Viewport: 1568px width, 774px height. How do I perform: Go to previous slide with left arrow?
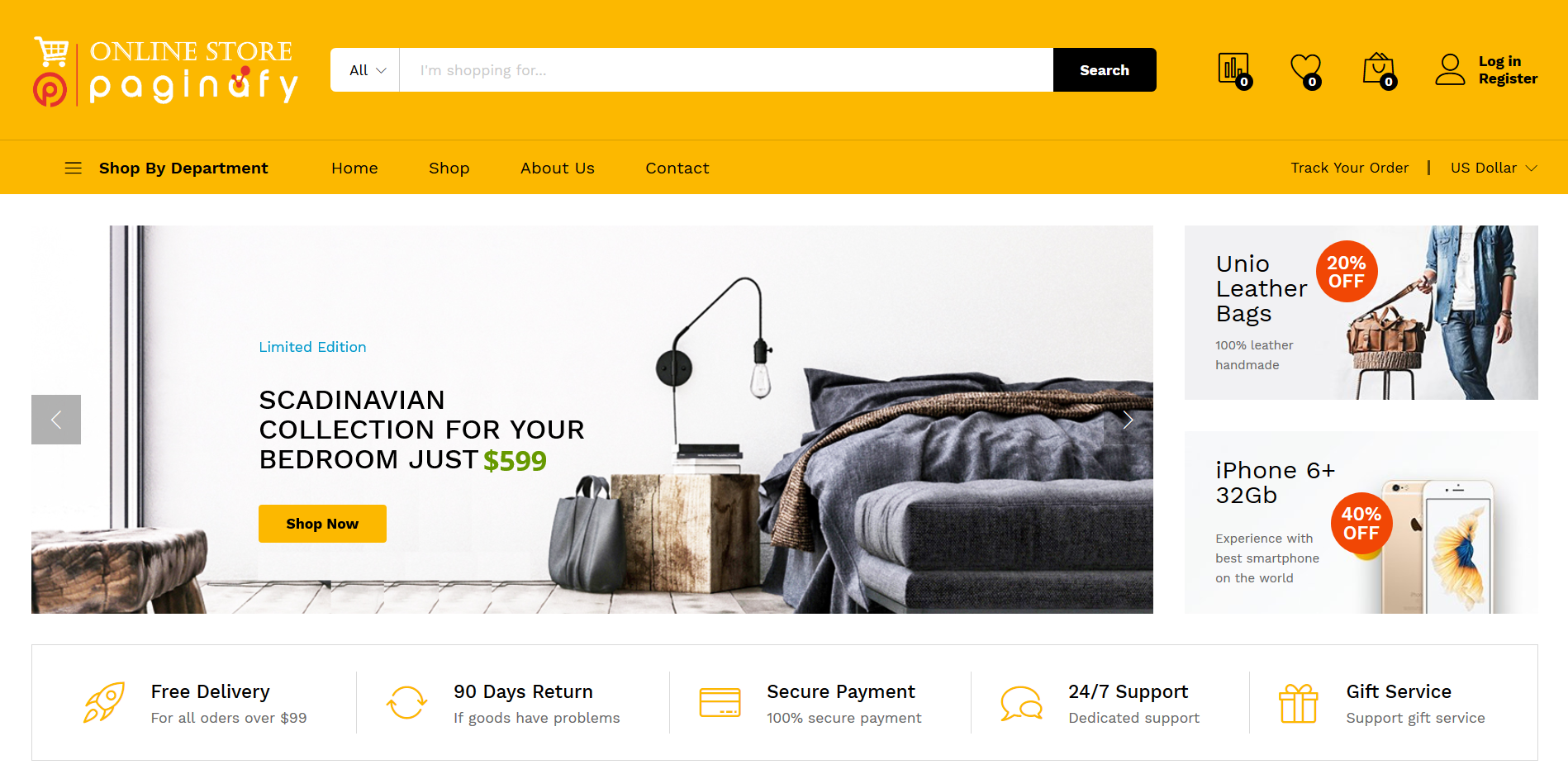click(56, 420)
